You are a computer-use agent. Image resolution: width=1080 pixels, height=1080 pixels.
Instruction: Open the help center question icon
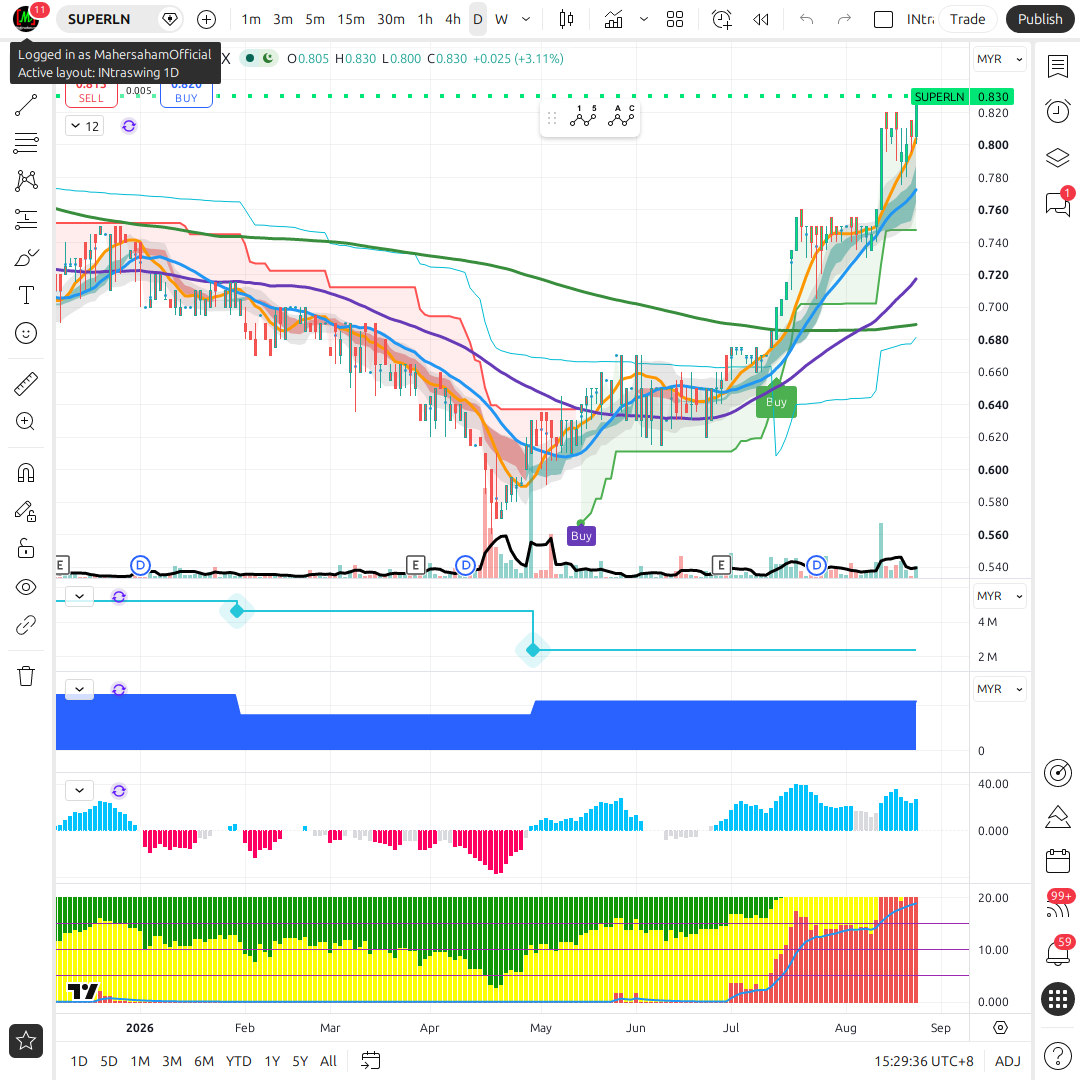1057,1055
